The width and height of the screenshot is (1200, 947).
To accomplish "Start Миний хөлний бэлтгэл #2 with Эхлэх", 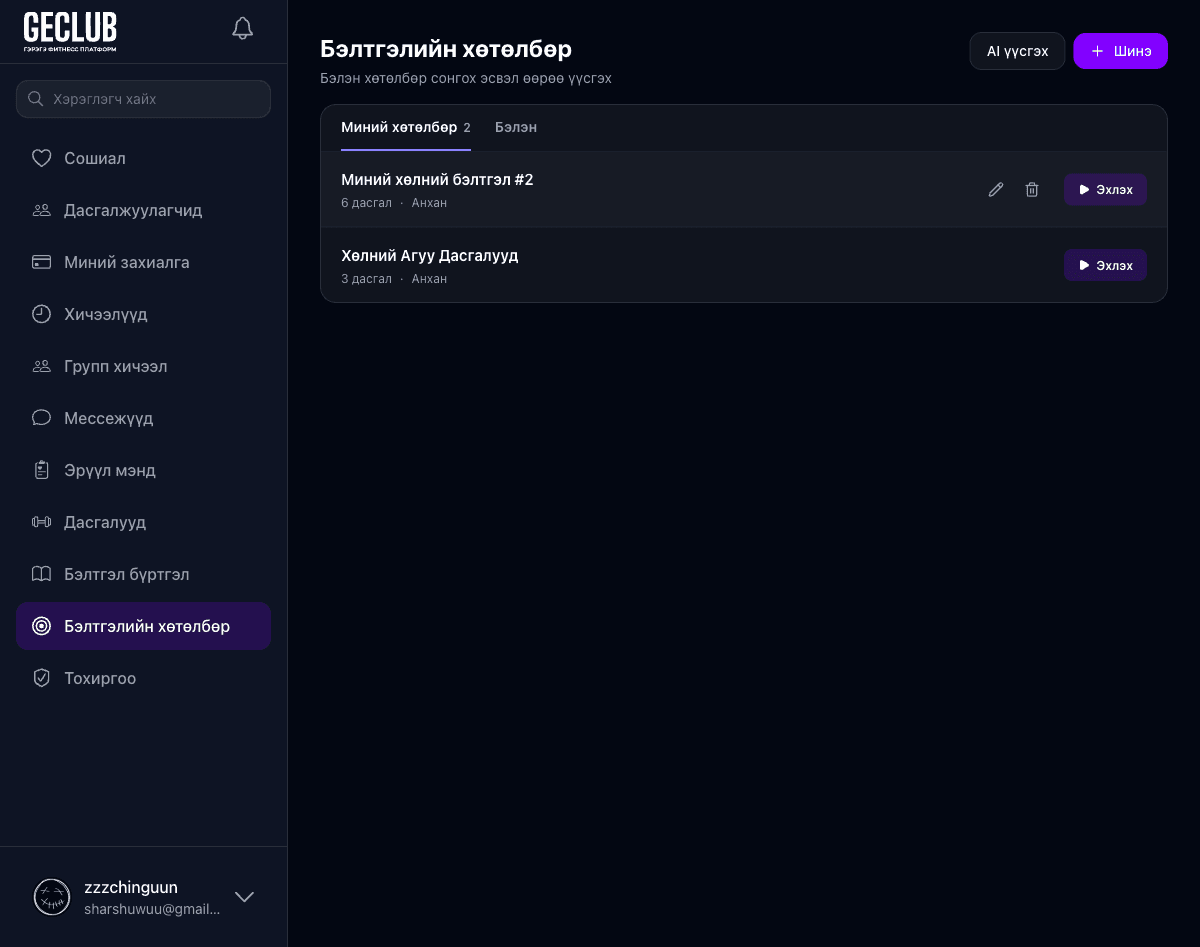I will point(1105,190).
